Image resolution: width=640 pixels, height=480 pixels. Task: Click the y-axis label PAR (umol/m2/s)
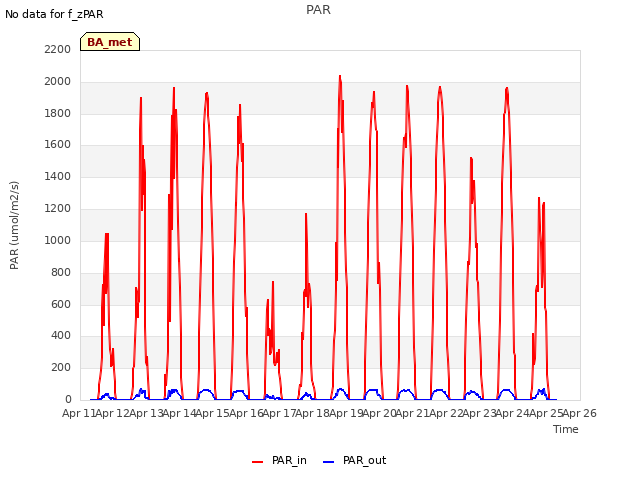point(14,225)
